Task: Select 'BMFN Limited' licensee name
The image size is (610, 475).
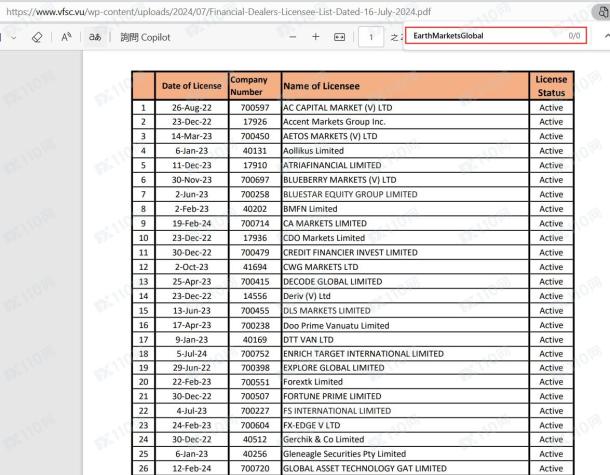Action: pos(310,209)
